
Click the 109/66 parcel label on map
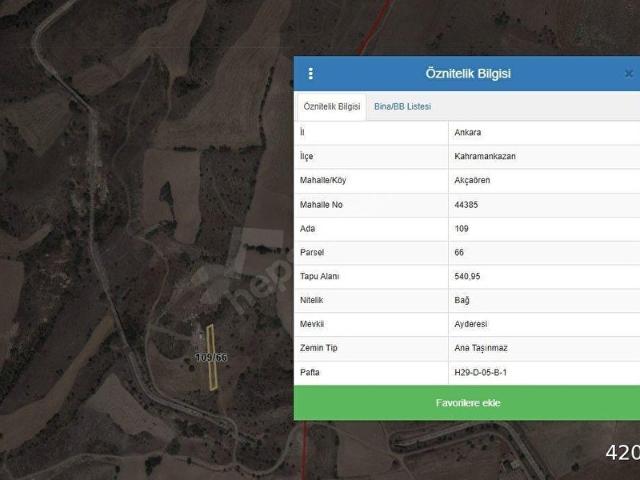pyautogui.click(x=210, y=357)
